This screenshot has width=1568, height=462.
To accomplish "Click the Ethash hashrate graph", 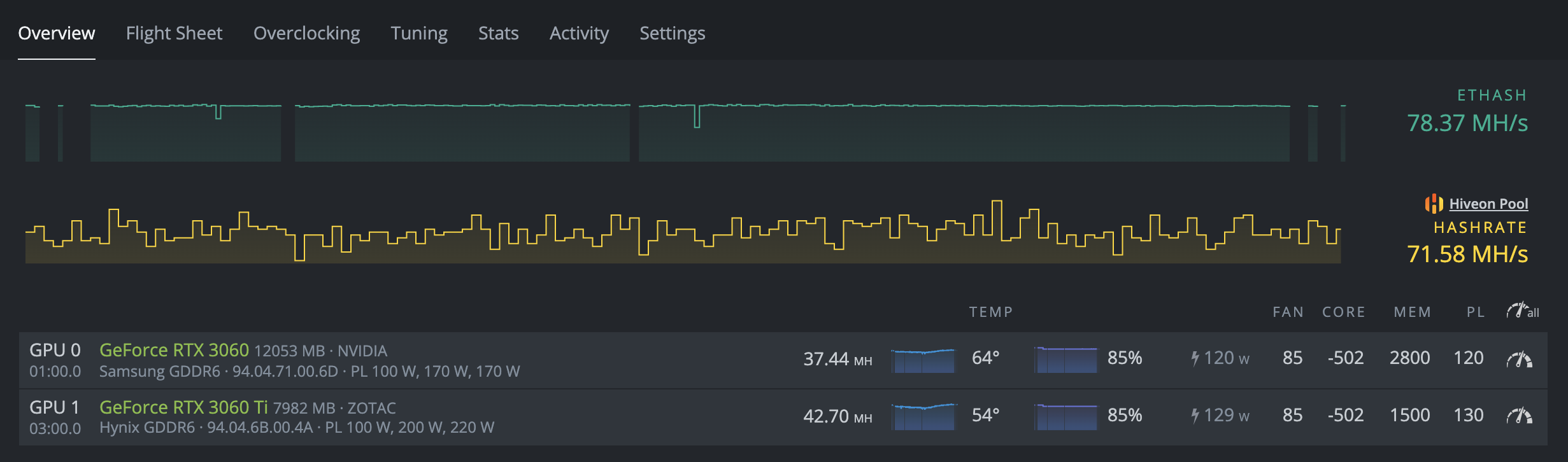I will [x=685, y=132].
